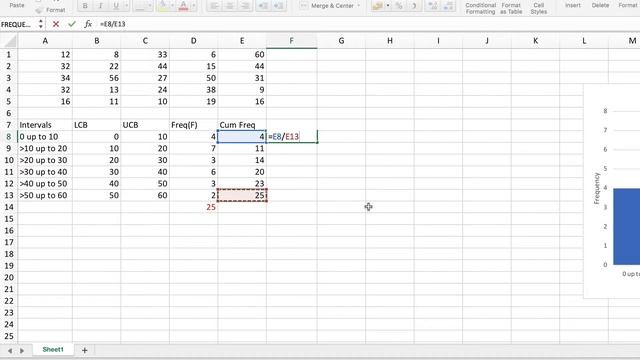Open the currency format dropdown arrow
Viewport: 640px width, 360px height.
point(388,6)
